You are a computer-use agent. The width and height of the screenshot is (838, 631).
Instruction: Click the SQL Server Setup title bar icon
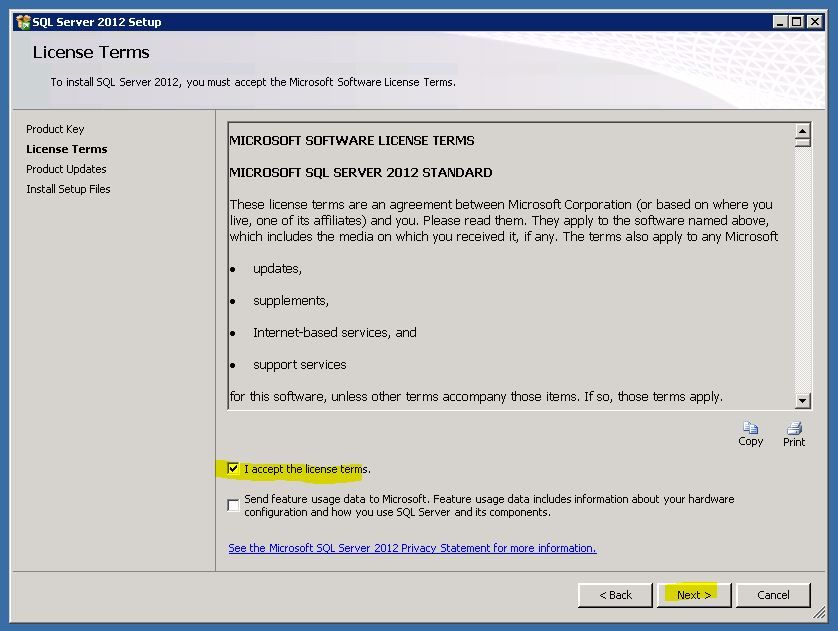(x=23, y=22)
